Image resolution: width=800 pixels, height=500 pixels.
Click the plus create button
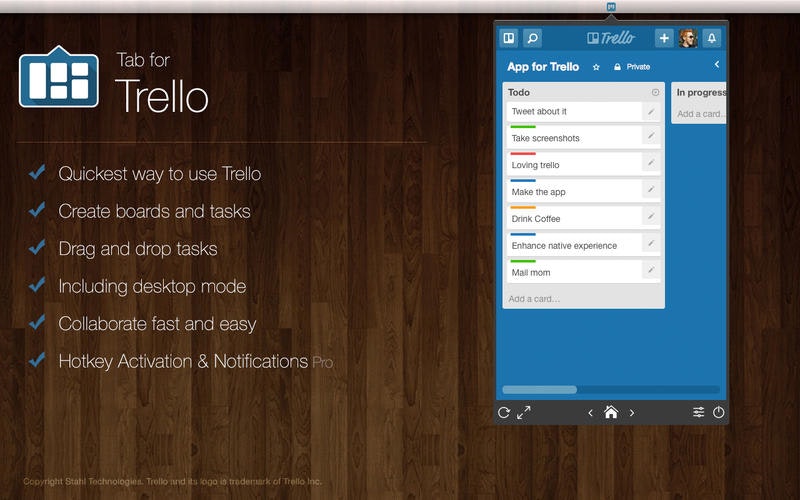[664, 38]
